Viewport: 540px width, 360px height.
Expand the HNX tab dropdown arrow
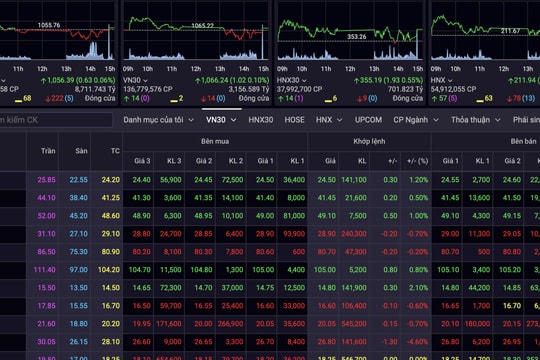(x=340, y=120)
